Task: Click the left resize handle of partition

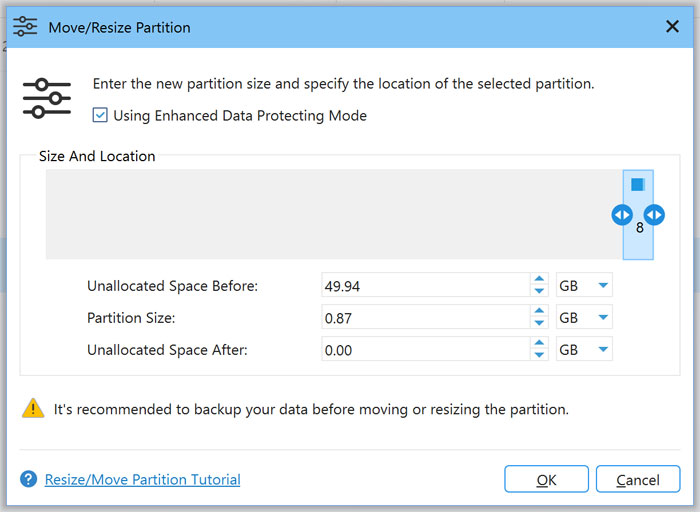Action: (622, 215)
